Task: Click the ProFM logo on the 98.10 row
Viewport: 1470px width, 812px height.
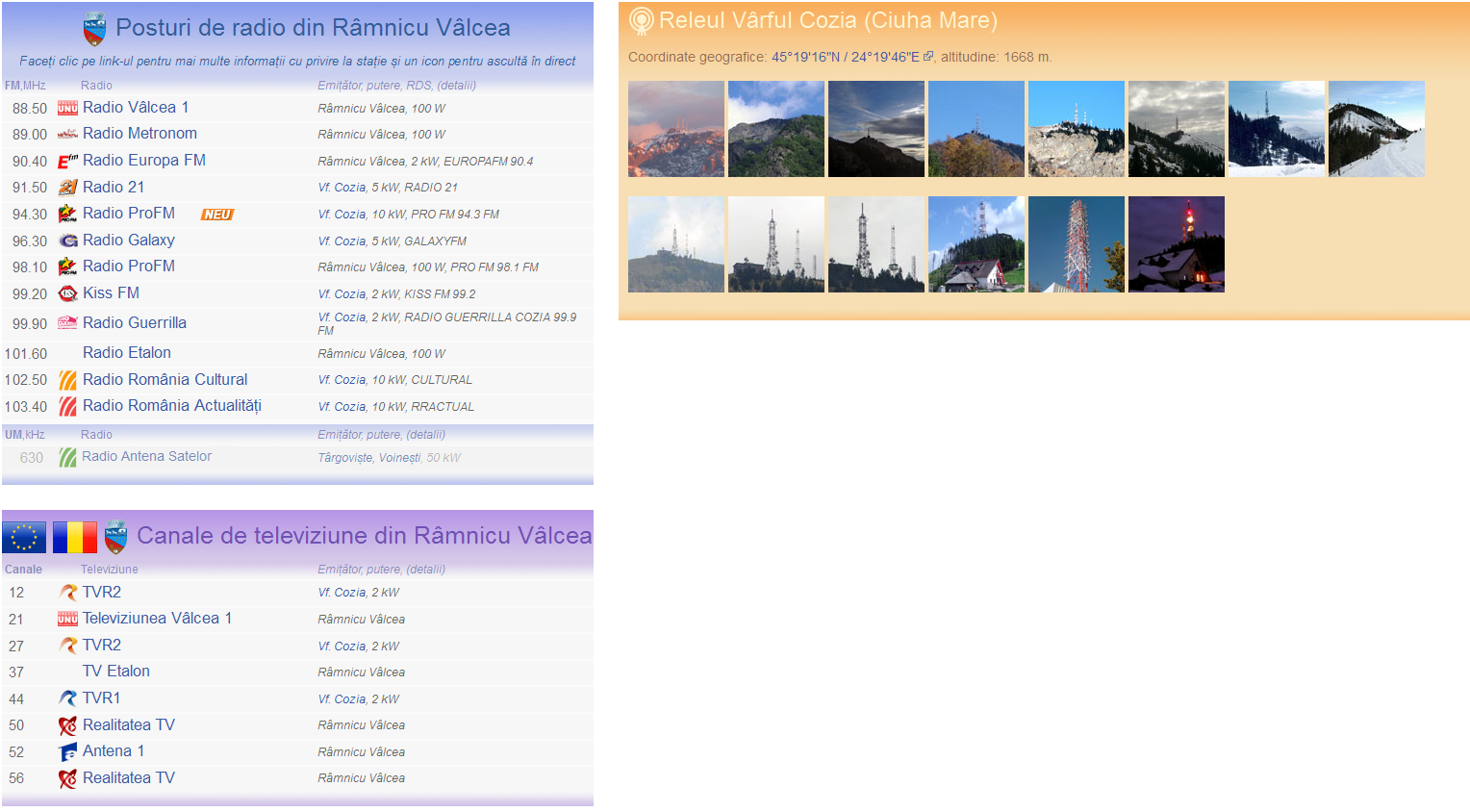Action: click(x=67, y=266)
